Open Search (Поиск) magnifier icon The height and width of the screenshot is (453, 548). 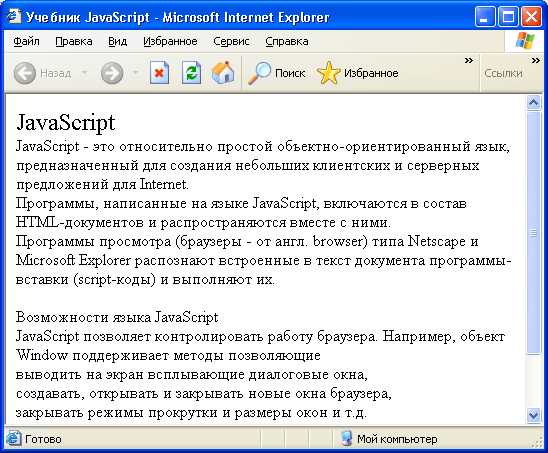259,73
